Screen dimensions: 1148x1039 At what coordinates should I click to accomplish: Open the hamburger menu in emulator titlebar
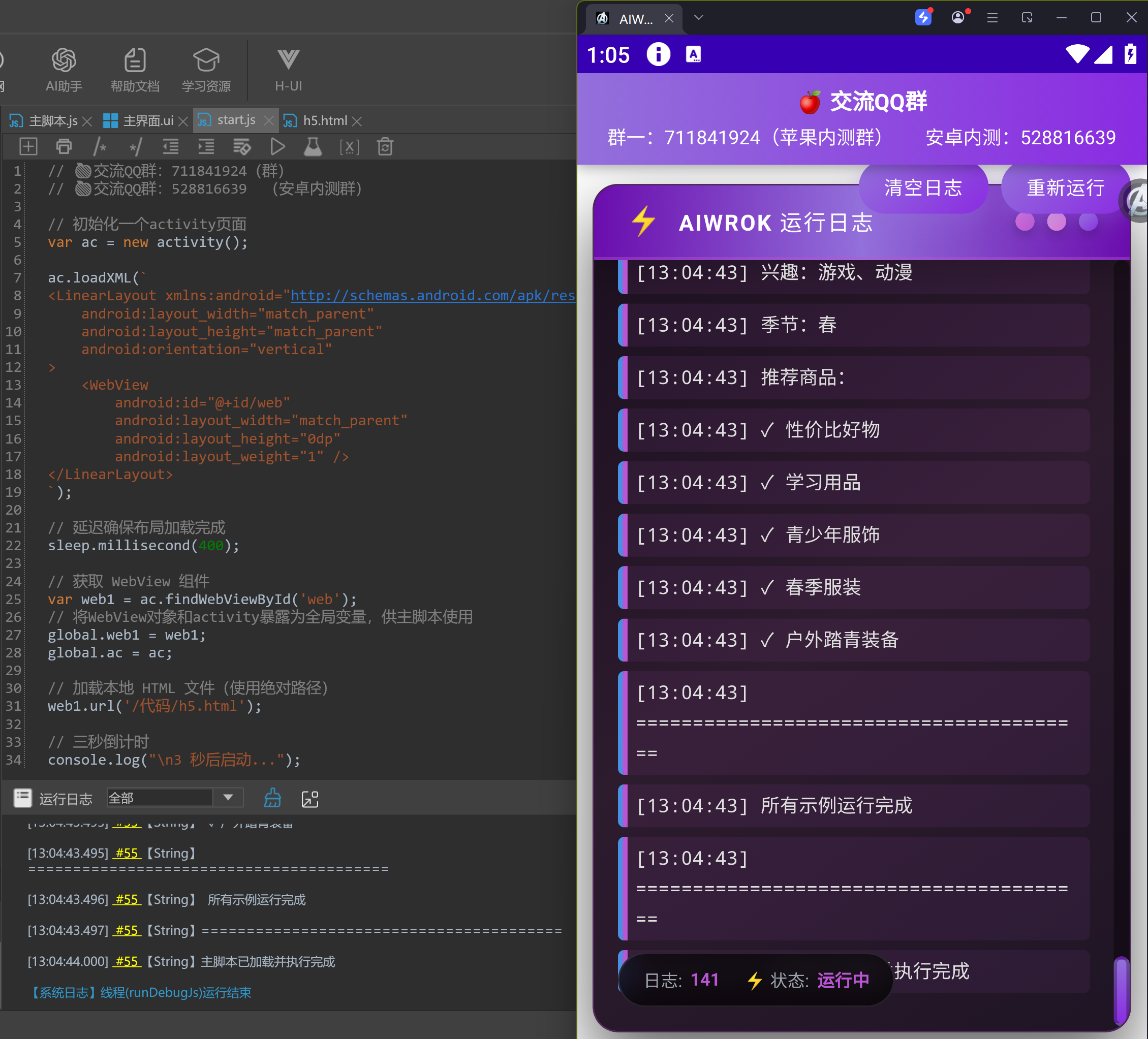pyautogui.click(x=992, y=18)
